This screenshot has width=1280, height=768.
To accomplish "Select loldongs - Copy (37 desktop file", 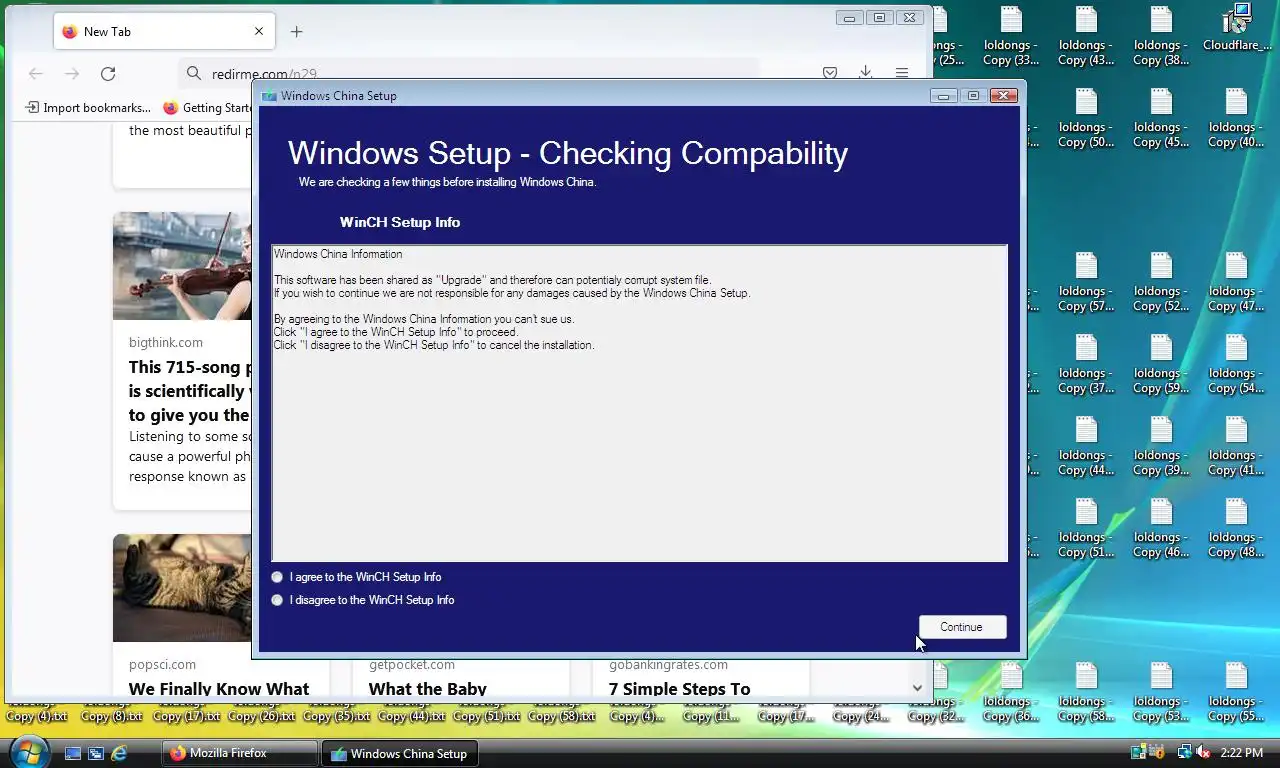I will pyautogui.click(x=1086, y=364).
